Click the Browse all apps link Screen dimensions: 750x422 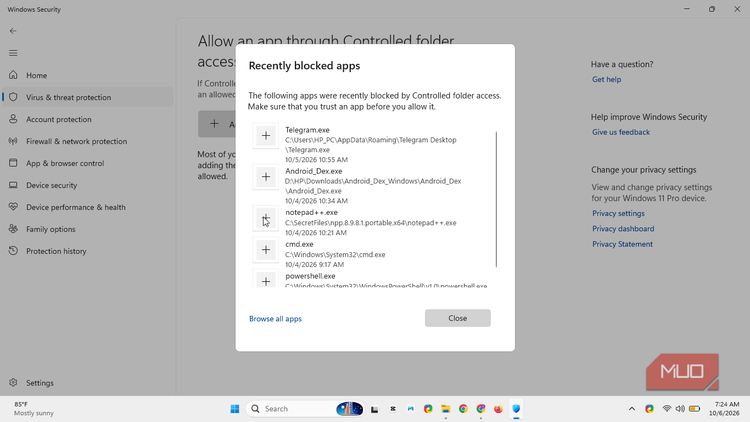point(276,319)
